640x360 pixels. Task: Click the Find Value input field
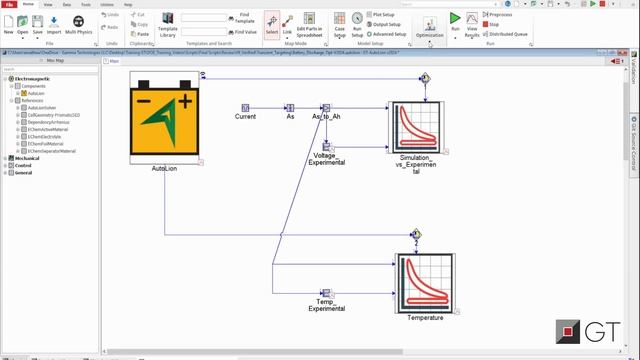click(x=204, y=32)
